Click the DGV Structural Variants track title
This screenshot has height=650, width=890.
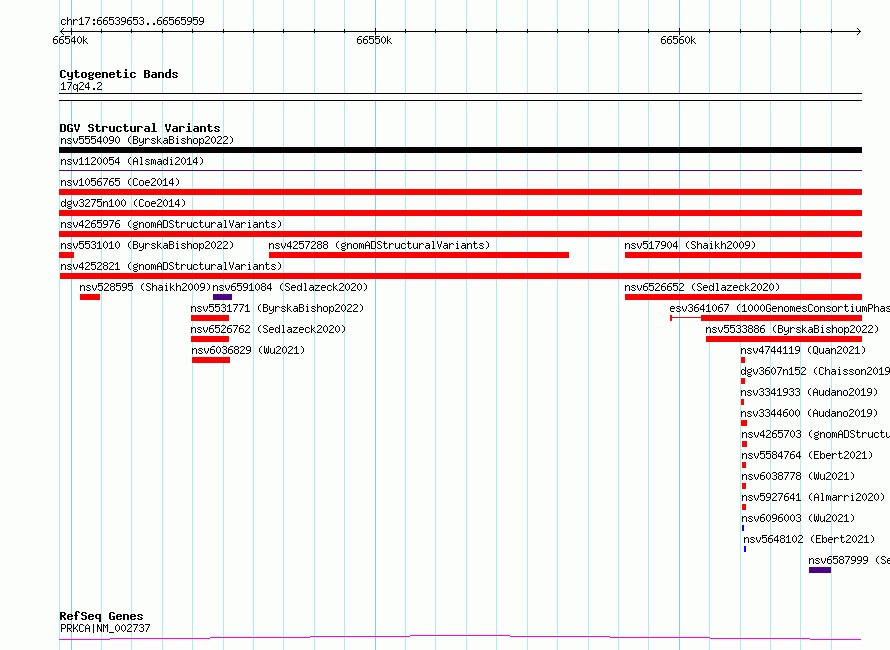point(140,128)
